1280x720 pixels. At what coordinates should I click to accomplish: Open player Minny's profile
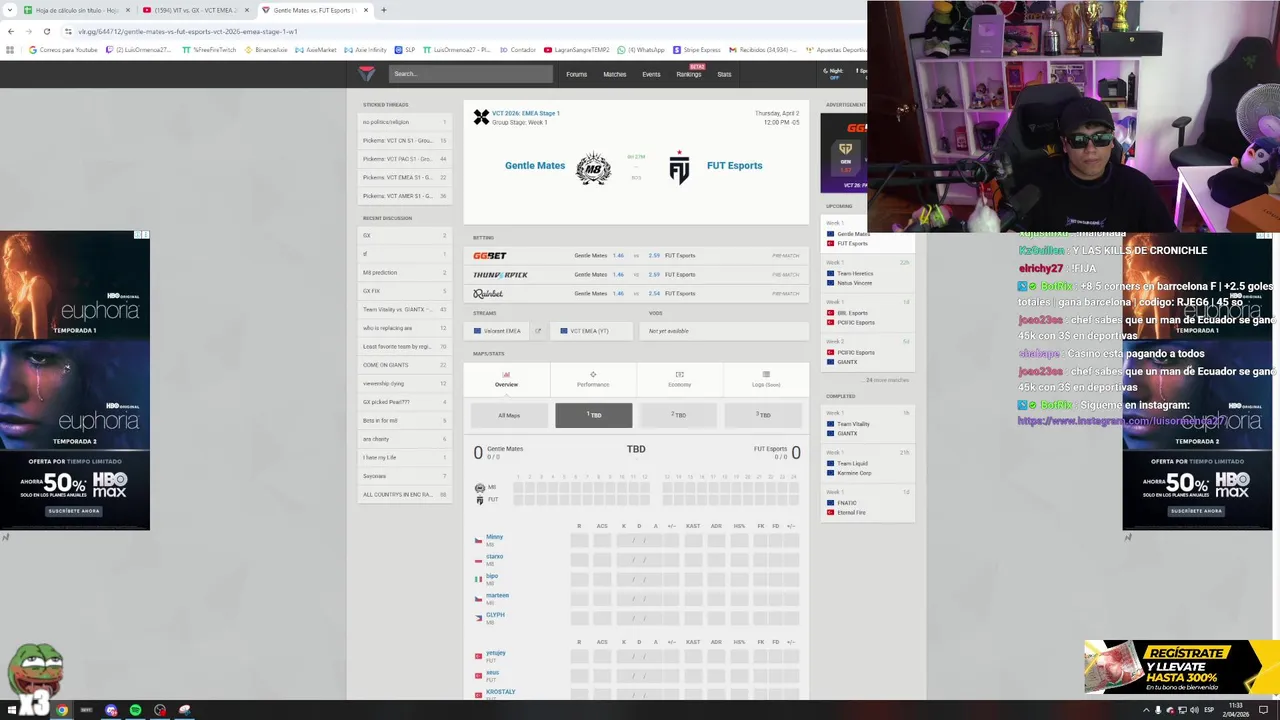click(x=494, y=537)
